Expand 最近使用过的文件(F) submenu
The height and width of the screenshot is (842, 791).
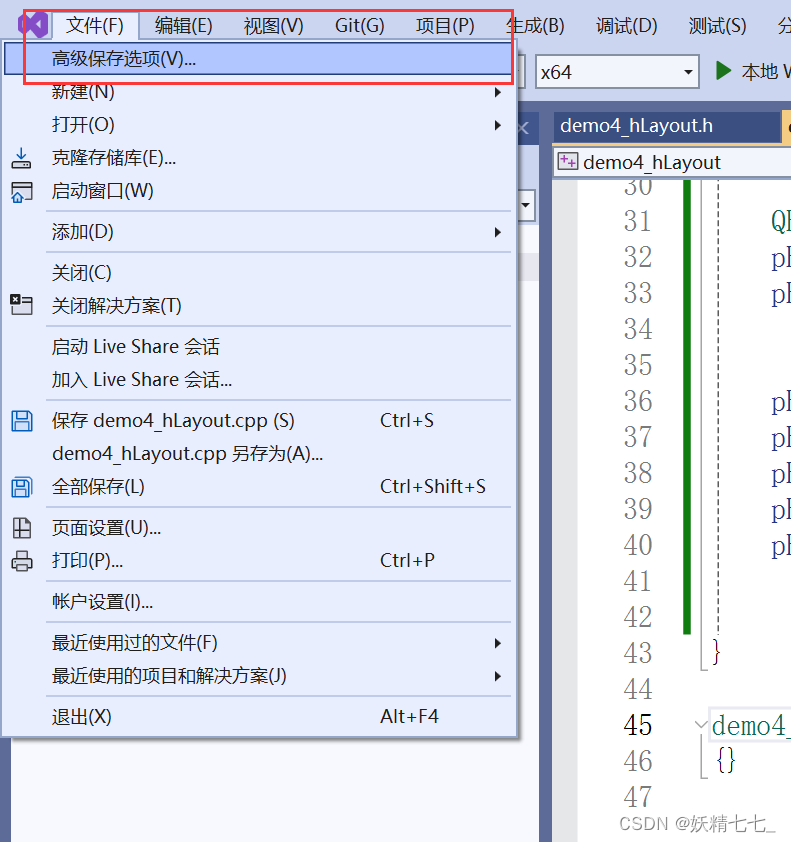click(x=258, y=643)
